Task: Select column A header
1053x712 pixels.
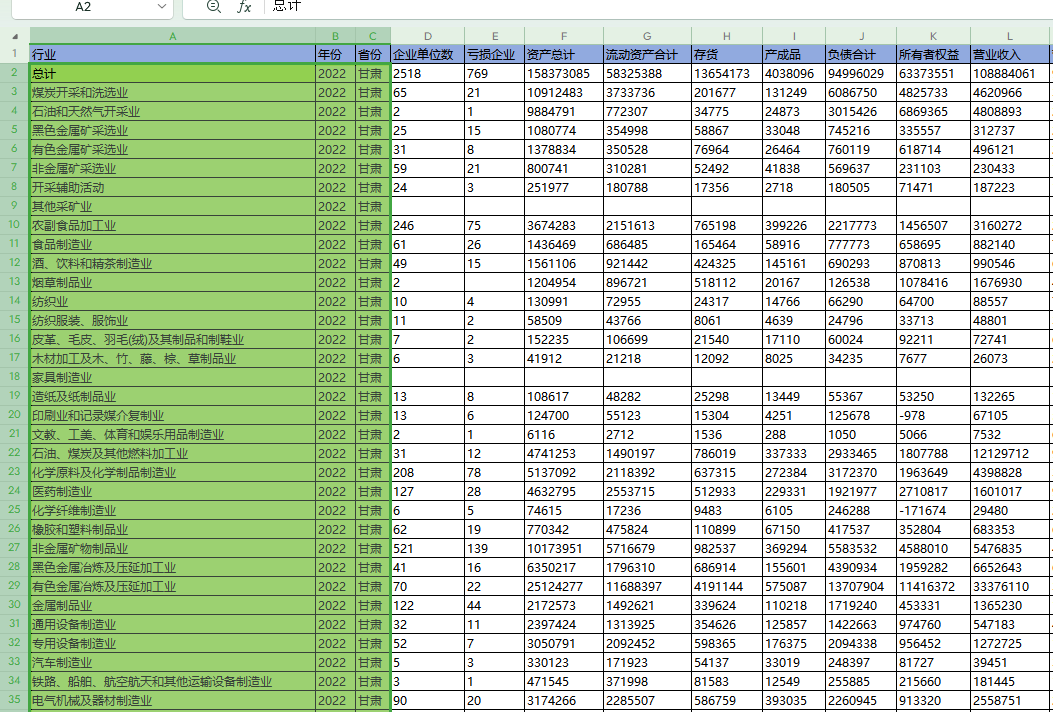Action: pyautogui.click(x=173, y=36)
